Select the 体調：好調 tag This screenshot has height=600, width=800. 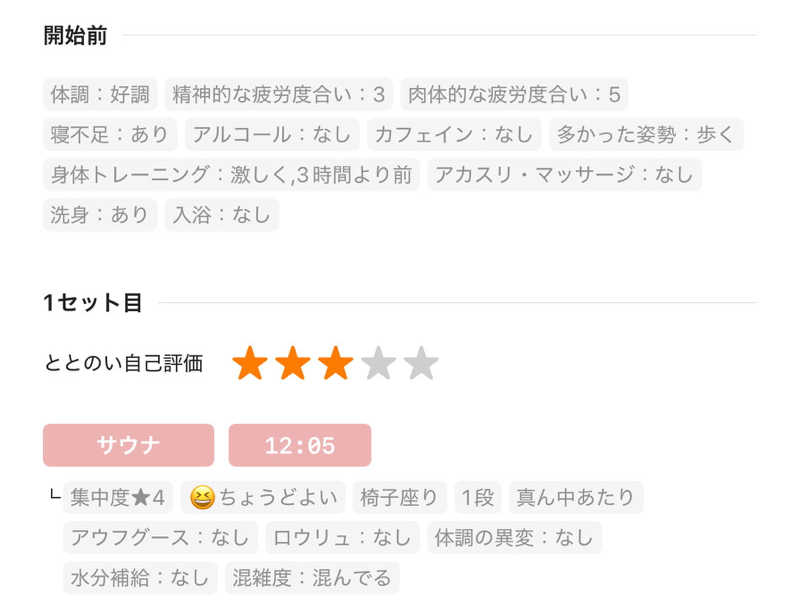100,95
